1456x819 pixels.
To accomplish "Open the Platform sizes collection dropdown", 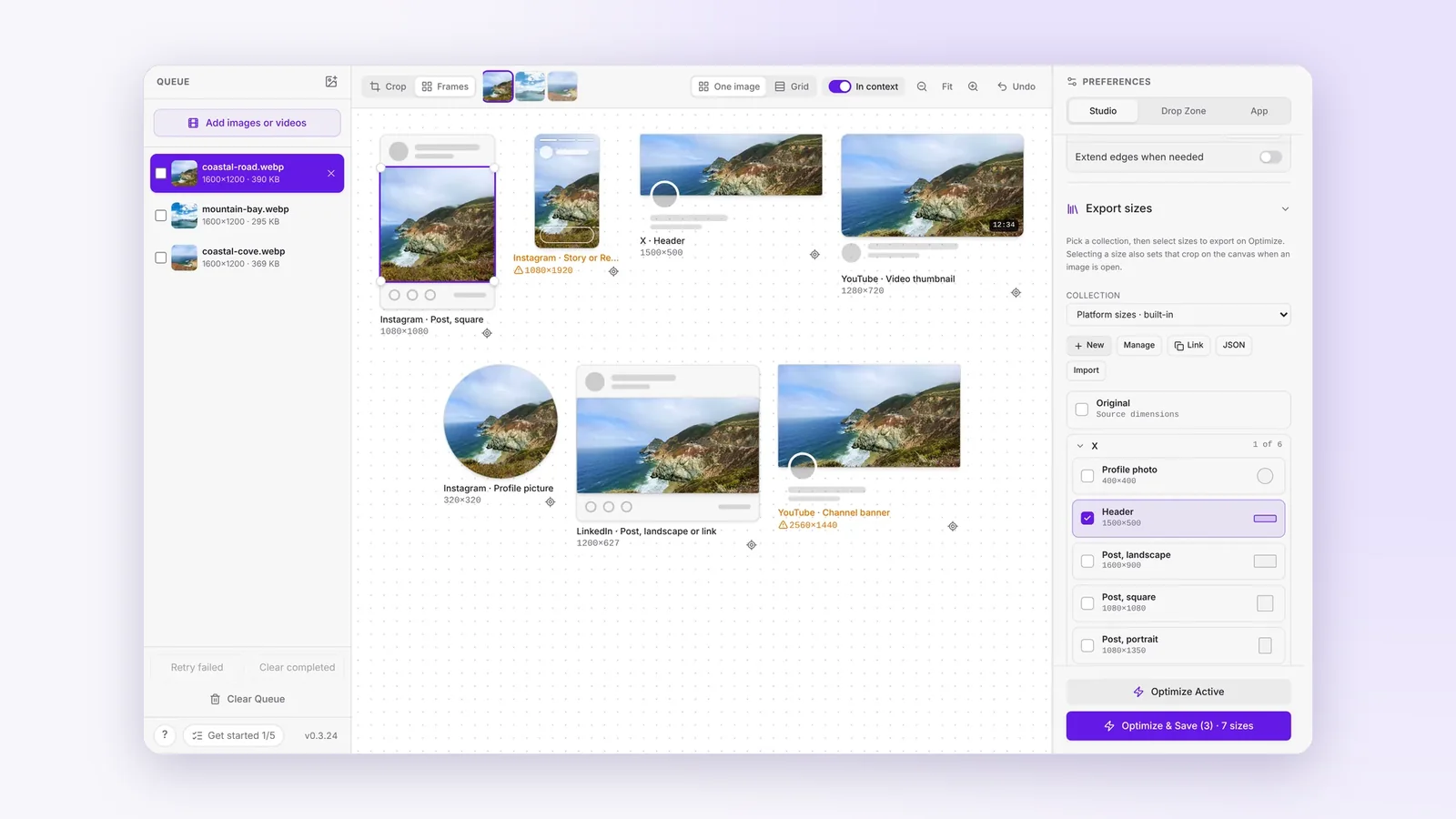I will pyautogui.click(x=1178, y=315).
